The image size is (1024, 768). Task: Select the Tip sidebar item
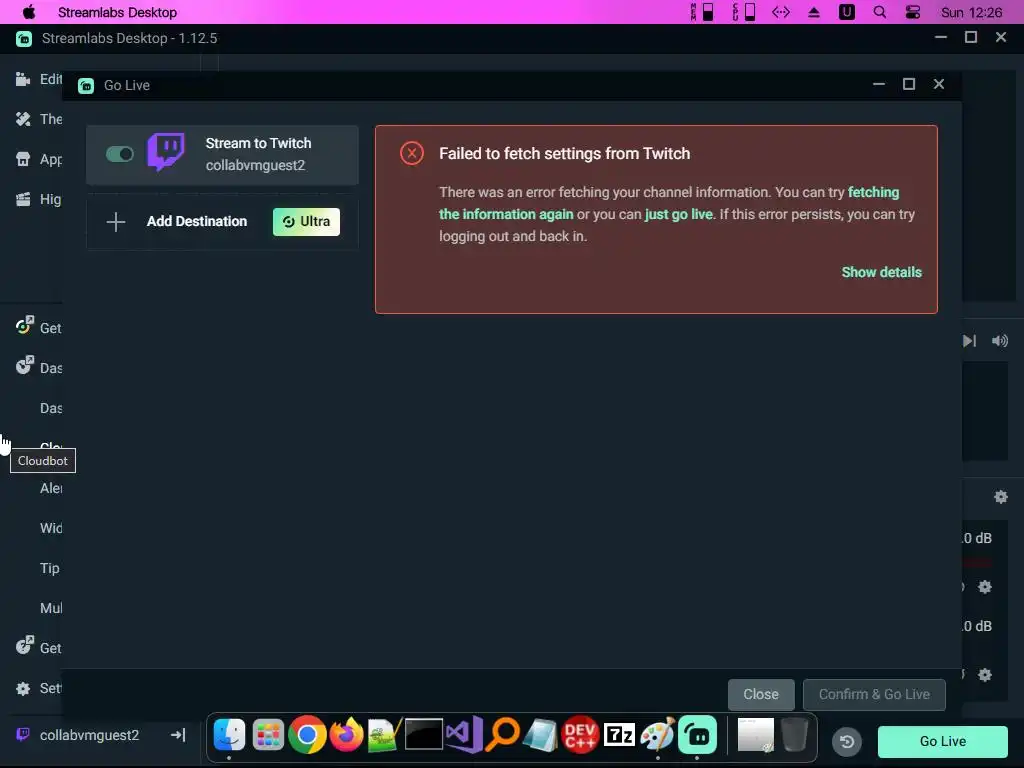50,568
